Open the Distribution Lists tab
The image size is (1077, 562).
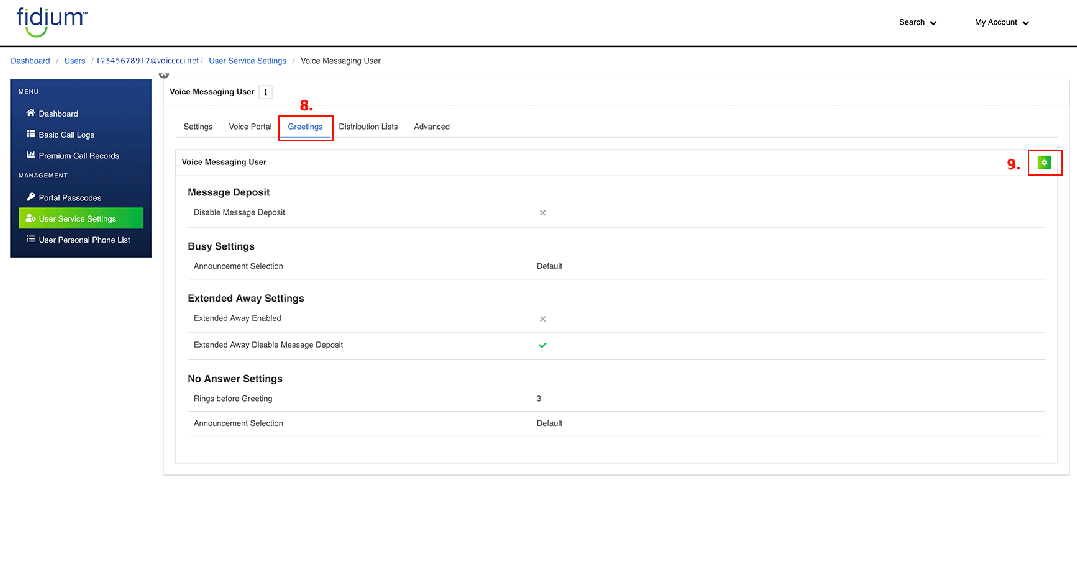click(368, 127)
